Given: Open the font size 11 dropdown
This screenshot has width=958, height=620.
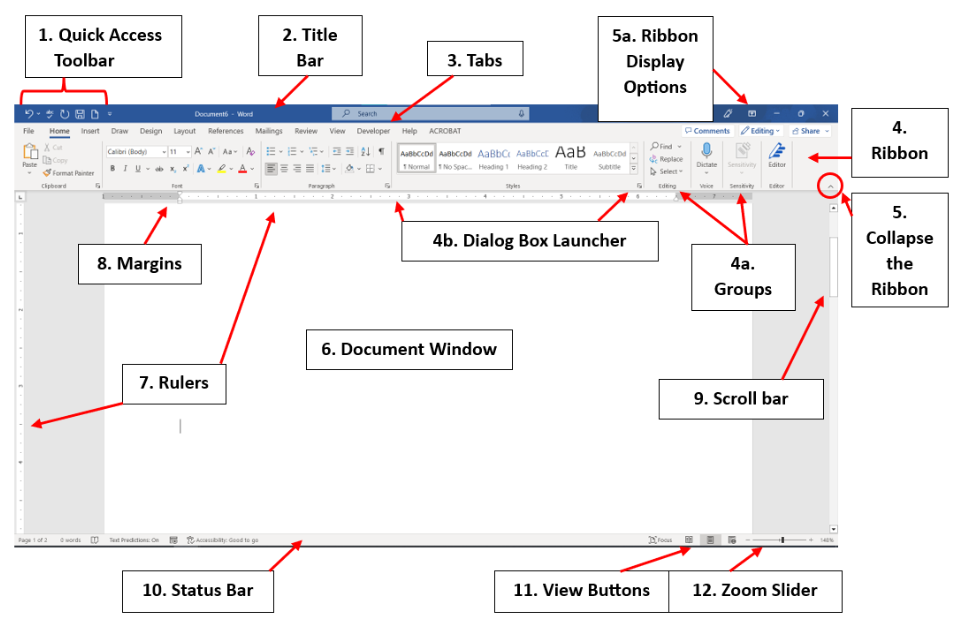Looking at the screenshot, I should coord(188,151).
